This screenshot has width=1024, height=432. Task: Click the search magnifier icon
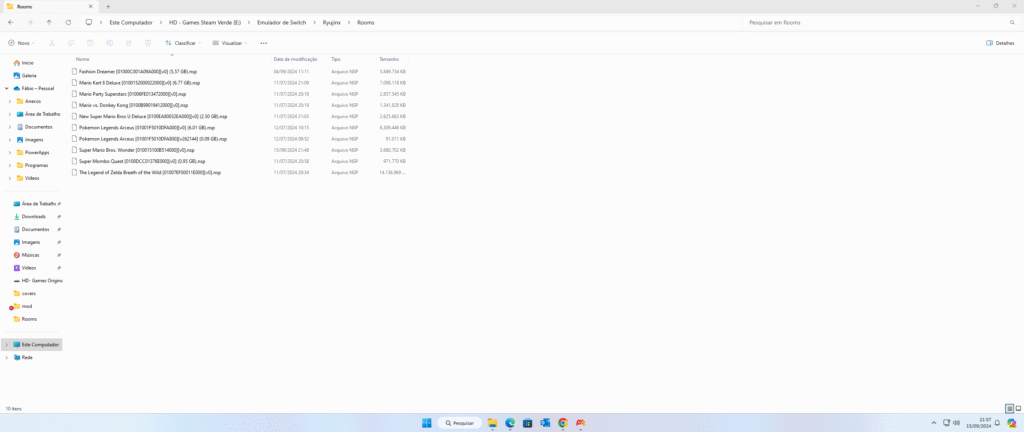[x=1012, y=22]
